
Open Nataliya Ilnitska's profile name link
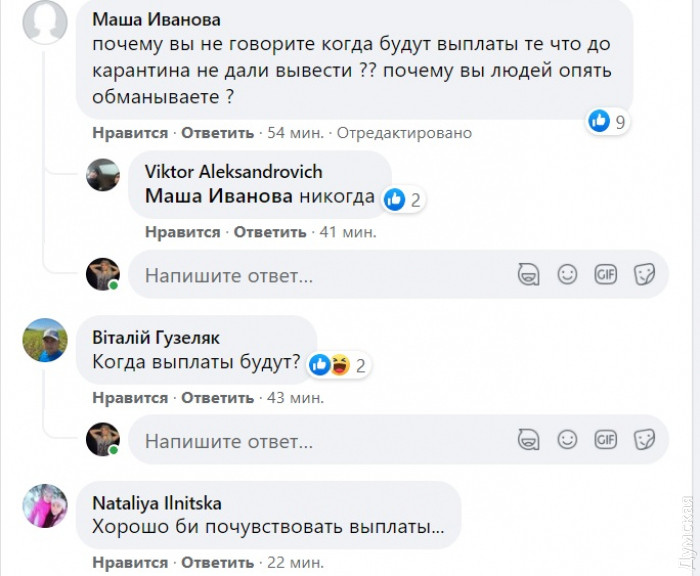(157, 502)
